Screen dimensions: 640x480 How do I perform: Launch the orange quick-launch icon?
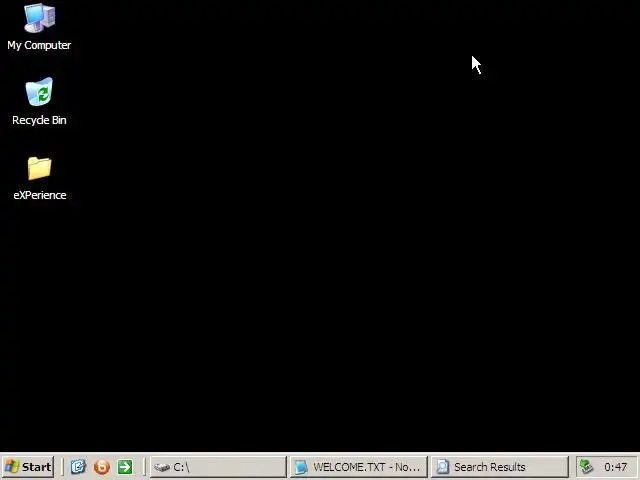coord(102,467)
